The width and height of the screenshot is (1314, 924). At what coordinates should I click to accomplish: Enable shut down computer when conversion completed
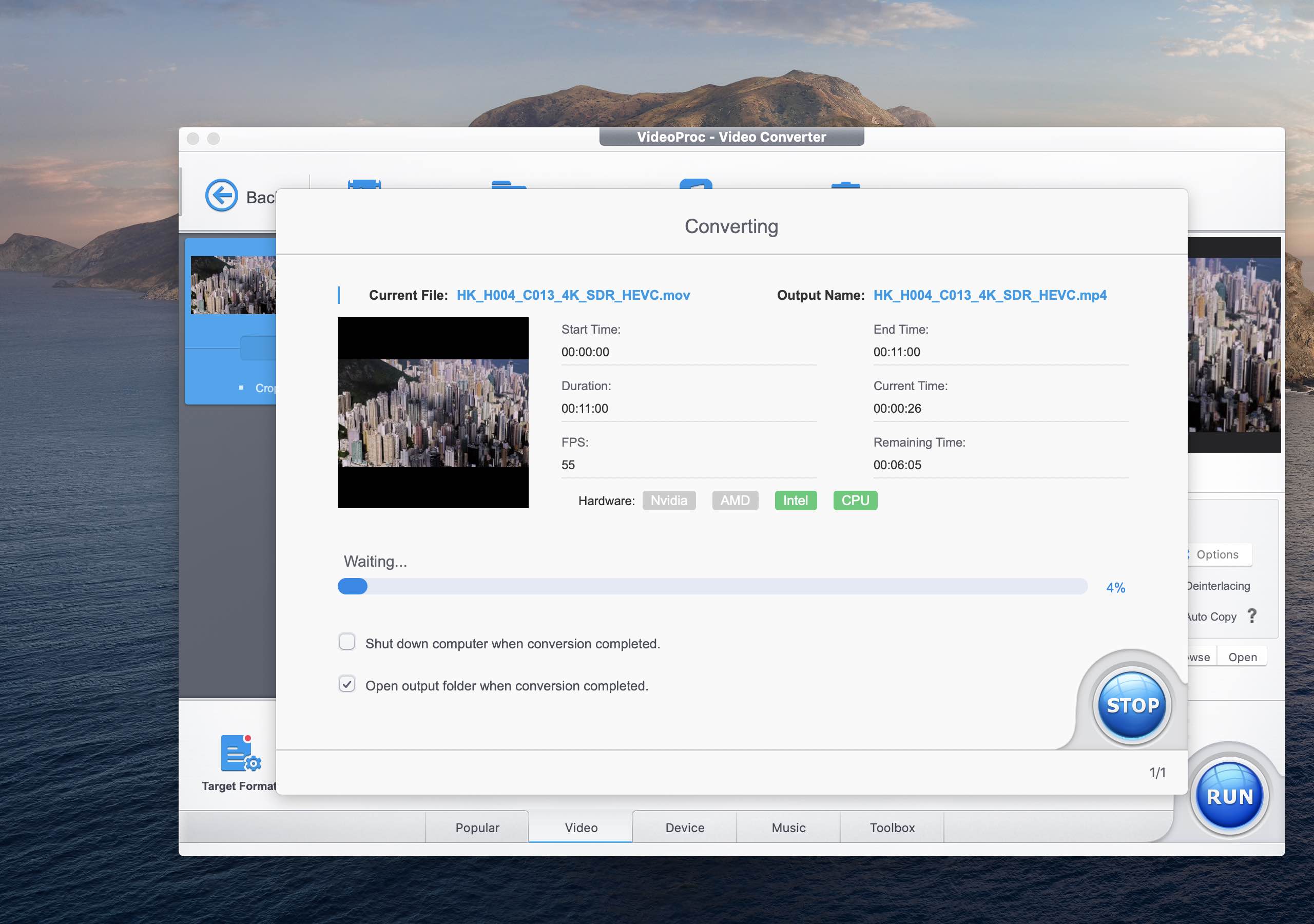(347, 642)
